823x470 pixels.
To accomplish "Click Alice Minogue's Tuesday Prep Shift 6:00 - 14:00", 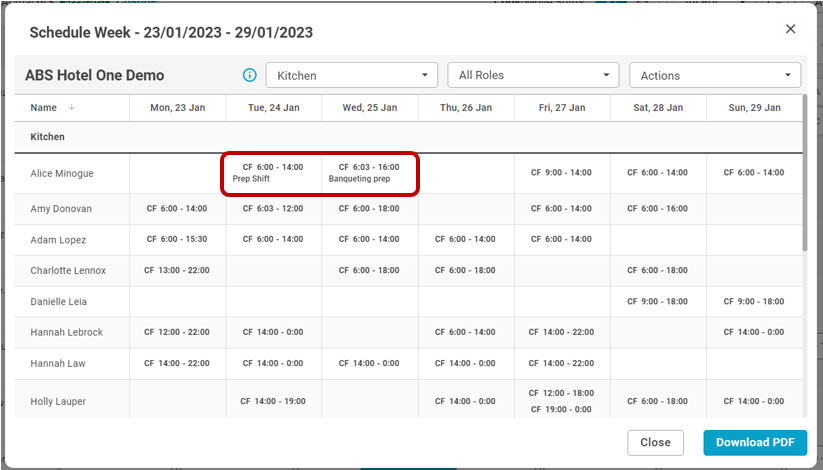I will point(273,173).
